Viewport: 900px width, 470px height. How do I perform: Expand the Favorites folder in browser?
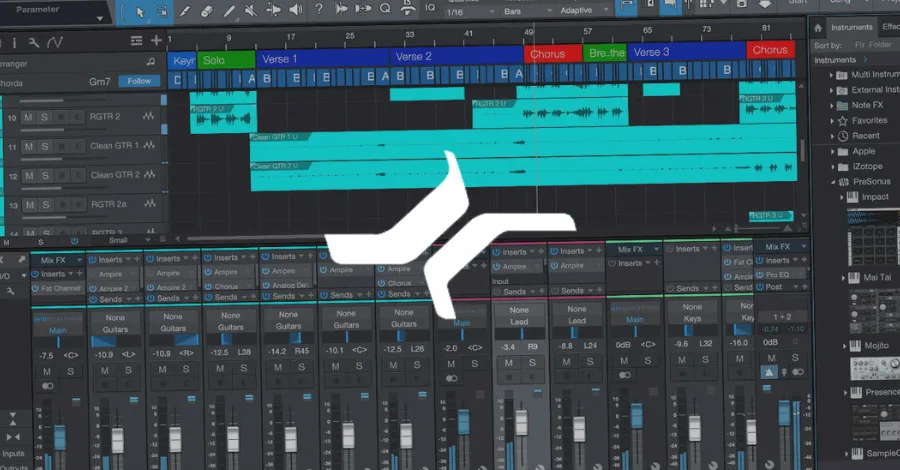pyautogui.click(x=832, y=121)
